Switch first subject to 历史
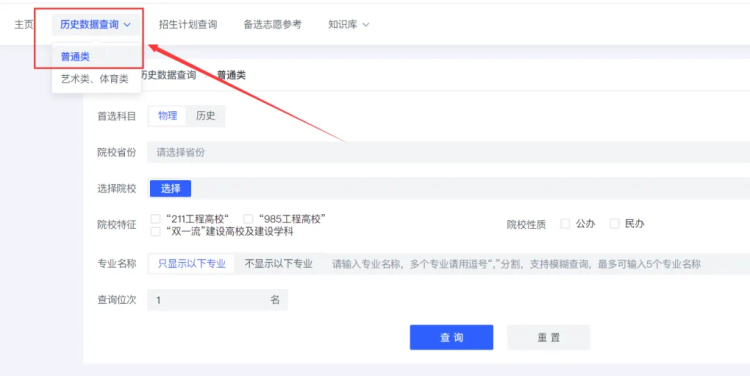750x376 pixels. (x=206, y=116)
